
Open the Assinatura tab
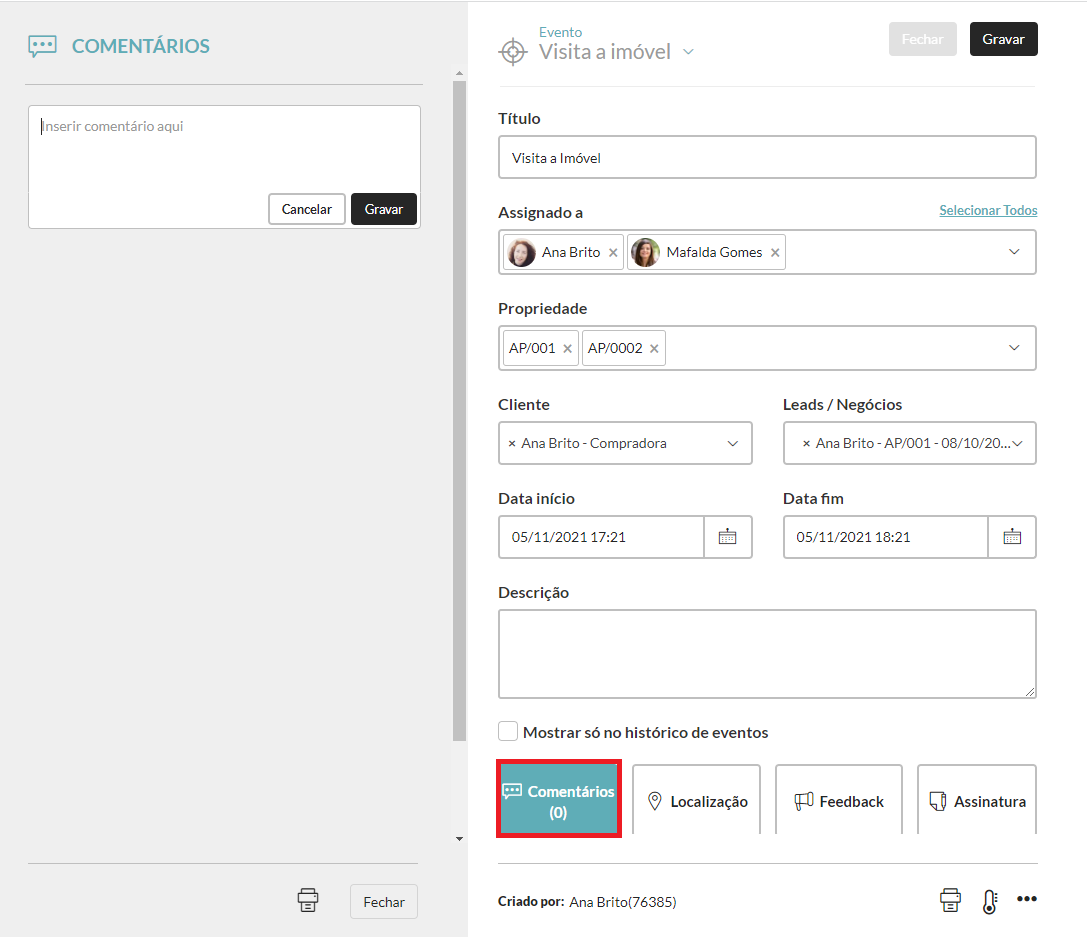977,801
